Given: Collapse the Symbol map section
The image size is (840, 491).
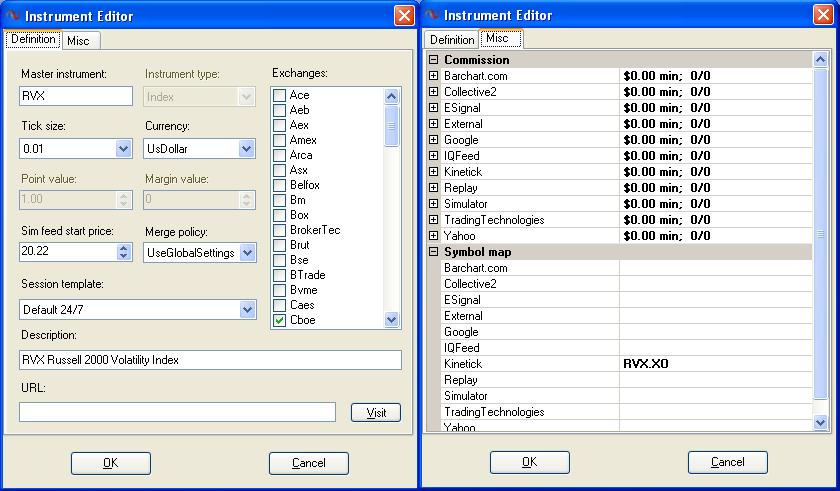Looking at the screenshot, I should (x=433, y=252).
